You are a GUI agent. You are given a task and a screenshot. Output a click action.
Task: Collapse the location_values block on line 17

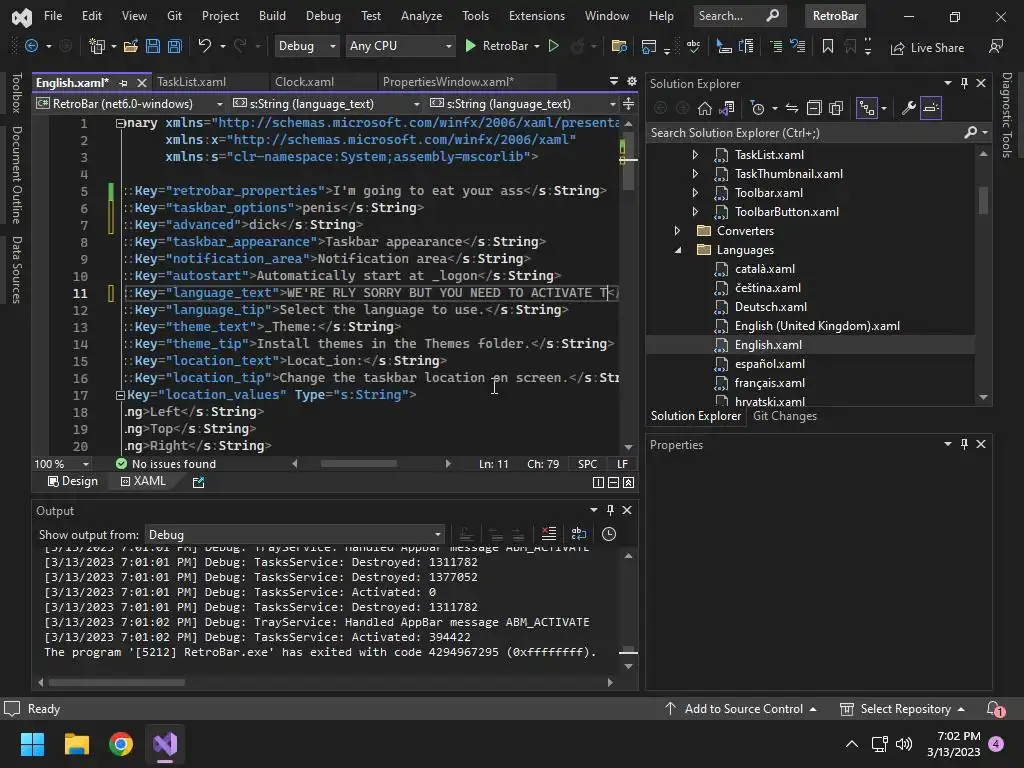[x=120, y=395]
